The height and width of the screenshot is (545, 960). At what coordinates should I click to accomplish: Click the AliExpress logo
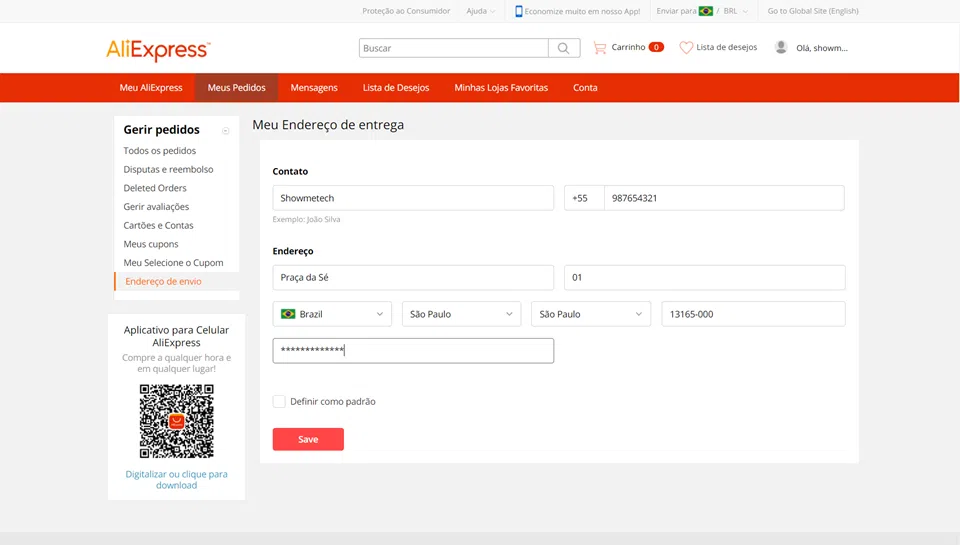click(159, 50)
